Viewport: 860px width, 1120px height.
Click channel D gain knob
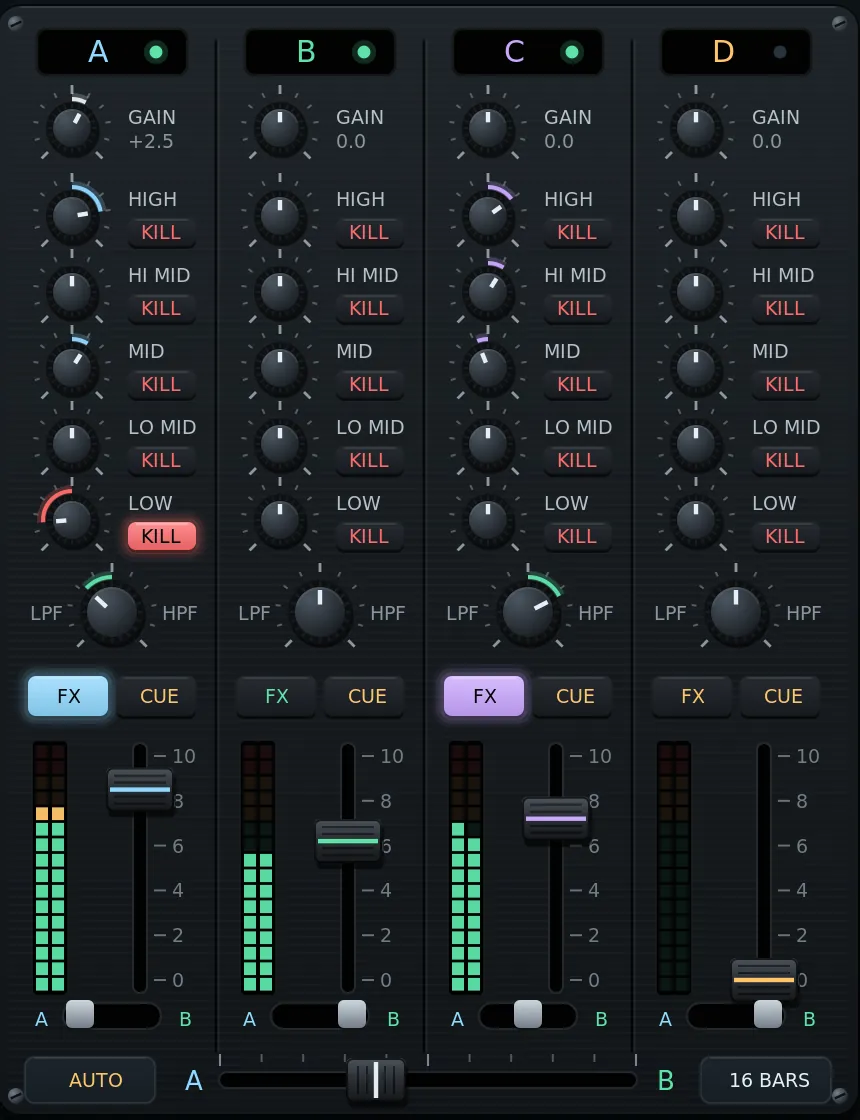point(696,129)
